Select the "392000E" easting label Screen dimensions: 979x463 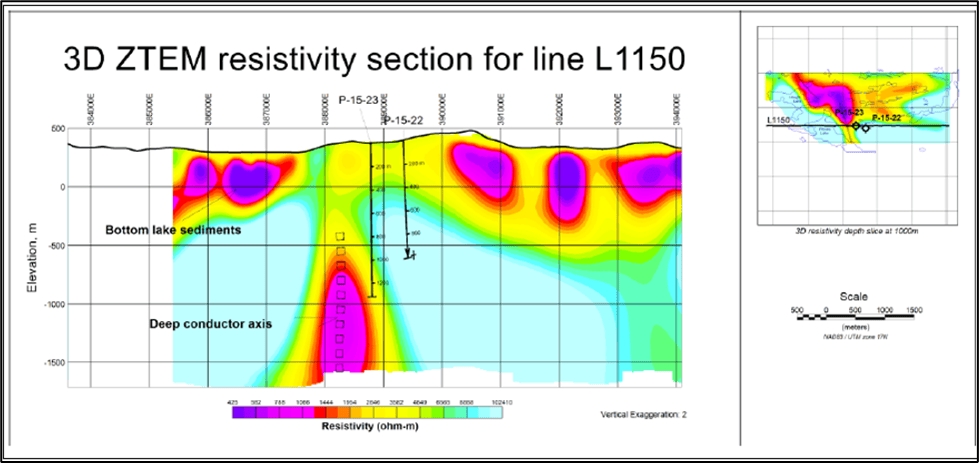point(560,110)
